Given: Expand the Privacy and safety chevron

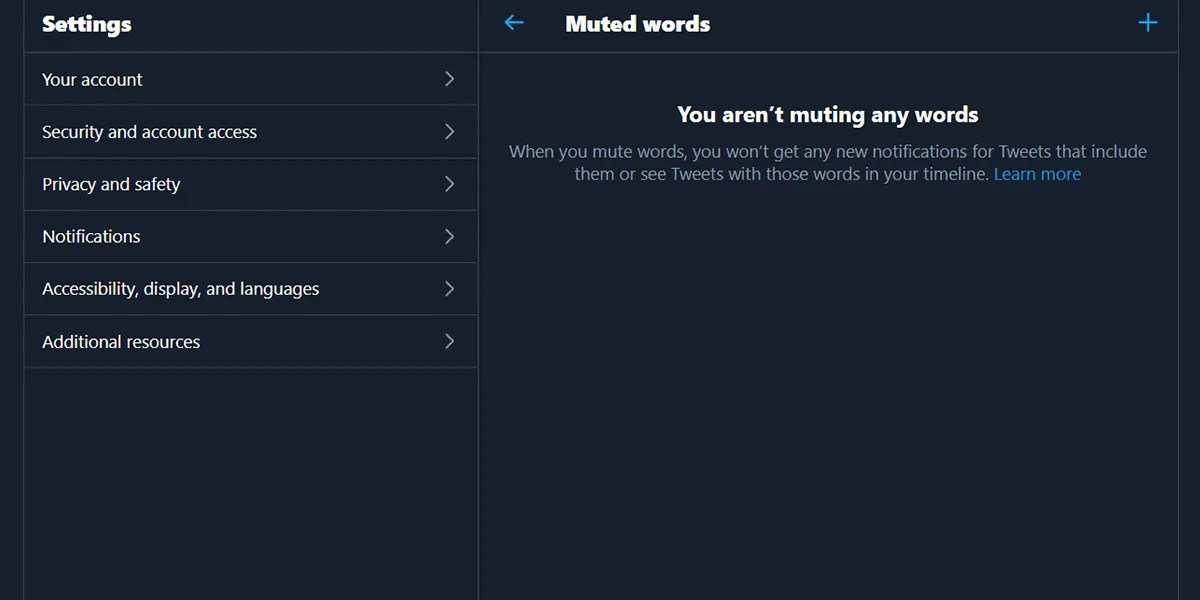Looking at the screenshot, I should (449, 184).
